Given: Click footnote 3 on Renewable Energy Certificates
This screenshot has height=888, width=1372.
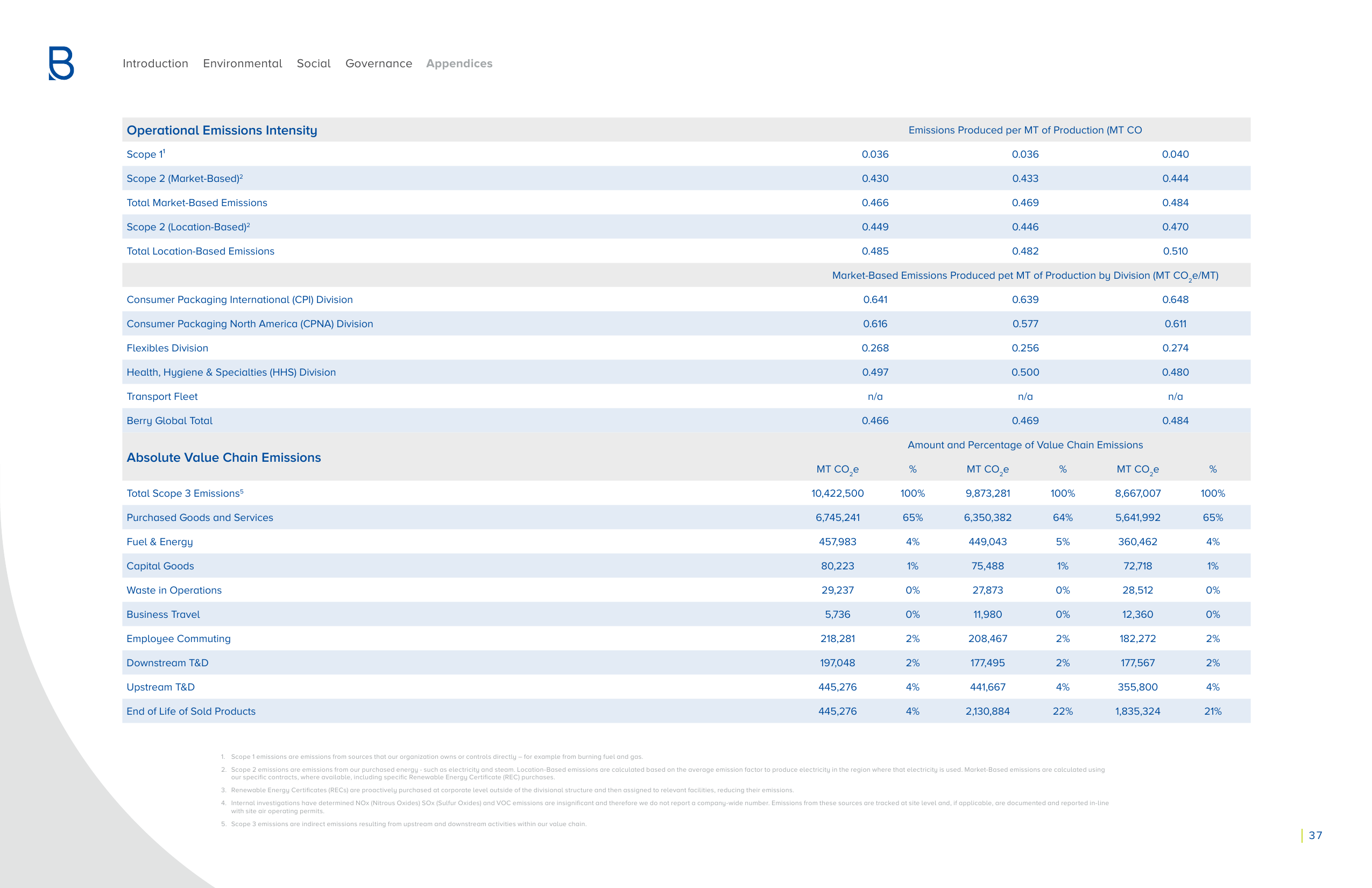Looking at the screenshot, I should coord(507,790).
